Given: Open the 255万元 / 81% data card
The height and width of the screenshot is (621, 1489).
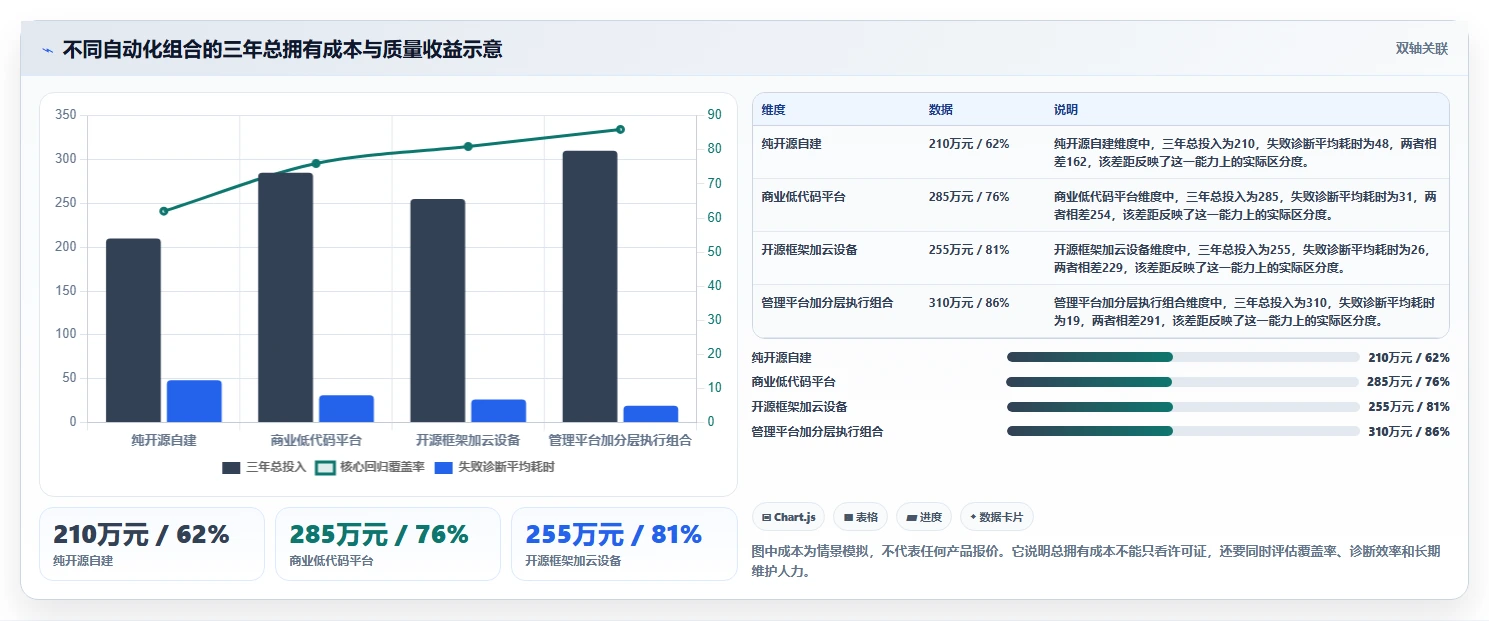Looking at the screenshot, I should pyautogui.click(x=624, y=544).
